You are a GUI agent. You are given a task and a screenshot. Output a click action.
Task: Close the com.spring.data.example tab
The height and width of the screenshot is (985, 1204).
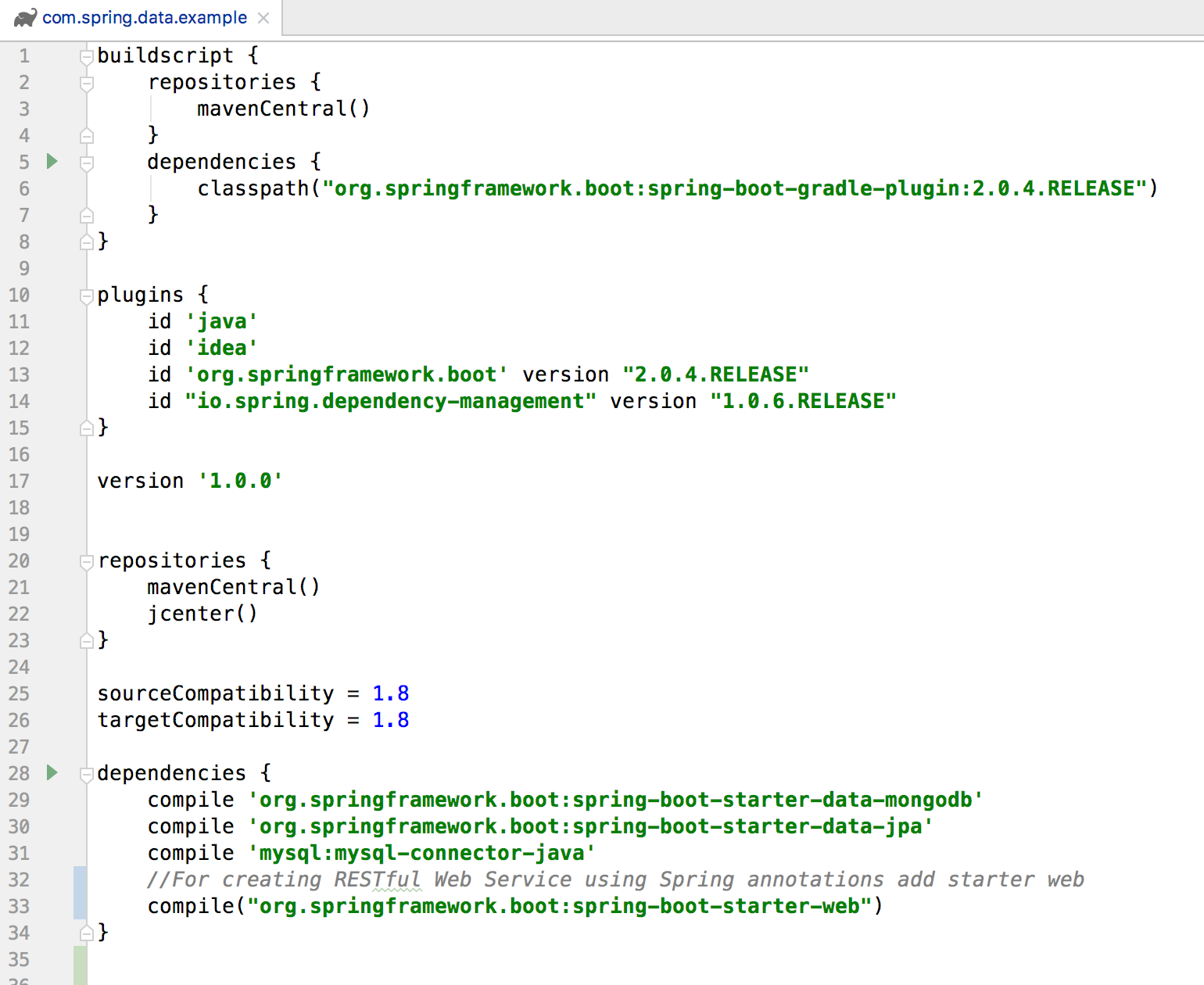263,18
